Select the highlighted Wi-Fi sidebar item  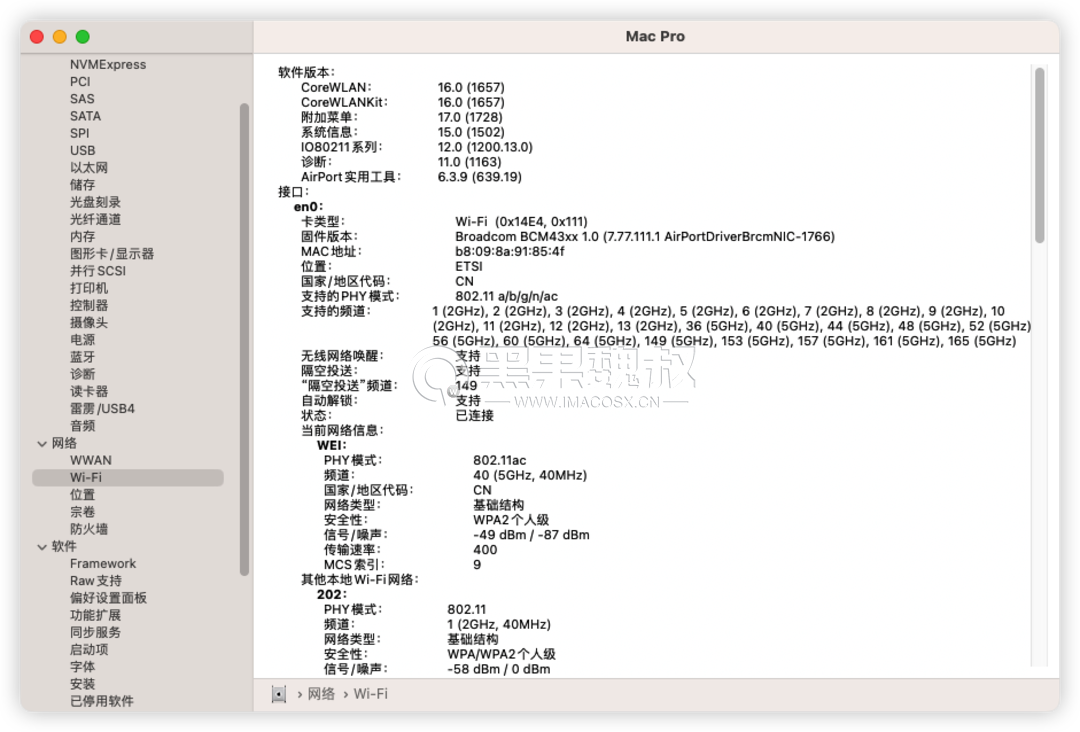point(127,478)
